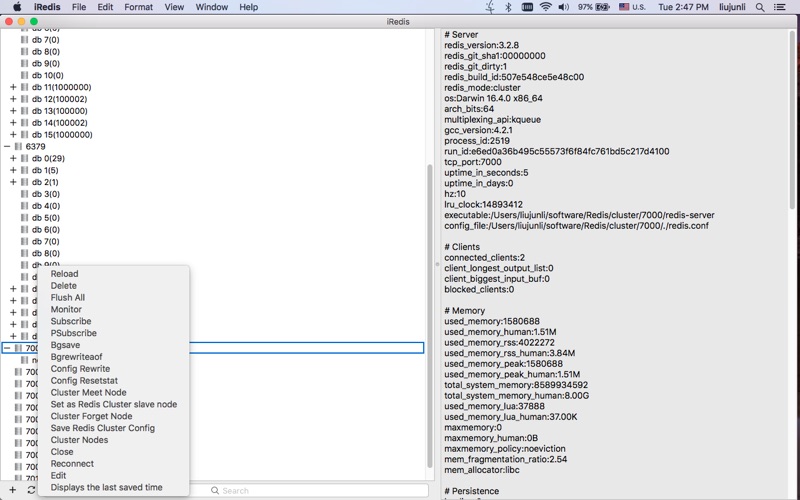The height and width of the screenshot is (500, 800).
Task: Select Set as Redis Cluster slave node
Action: coord(113,404)
